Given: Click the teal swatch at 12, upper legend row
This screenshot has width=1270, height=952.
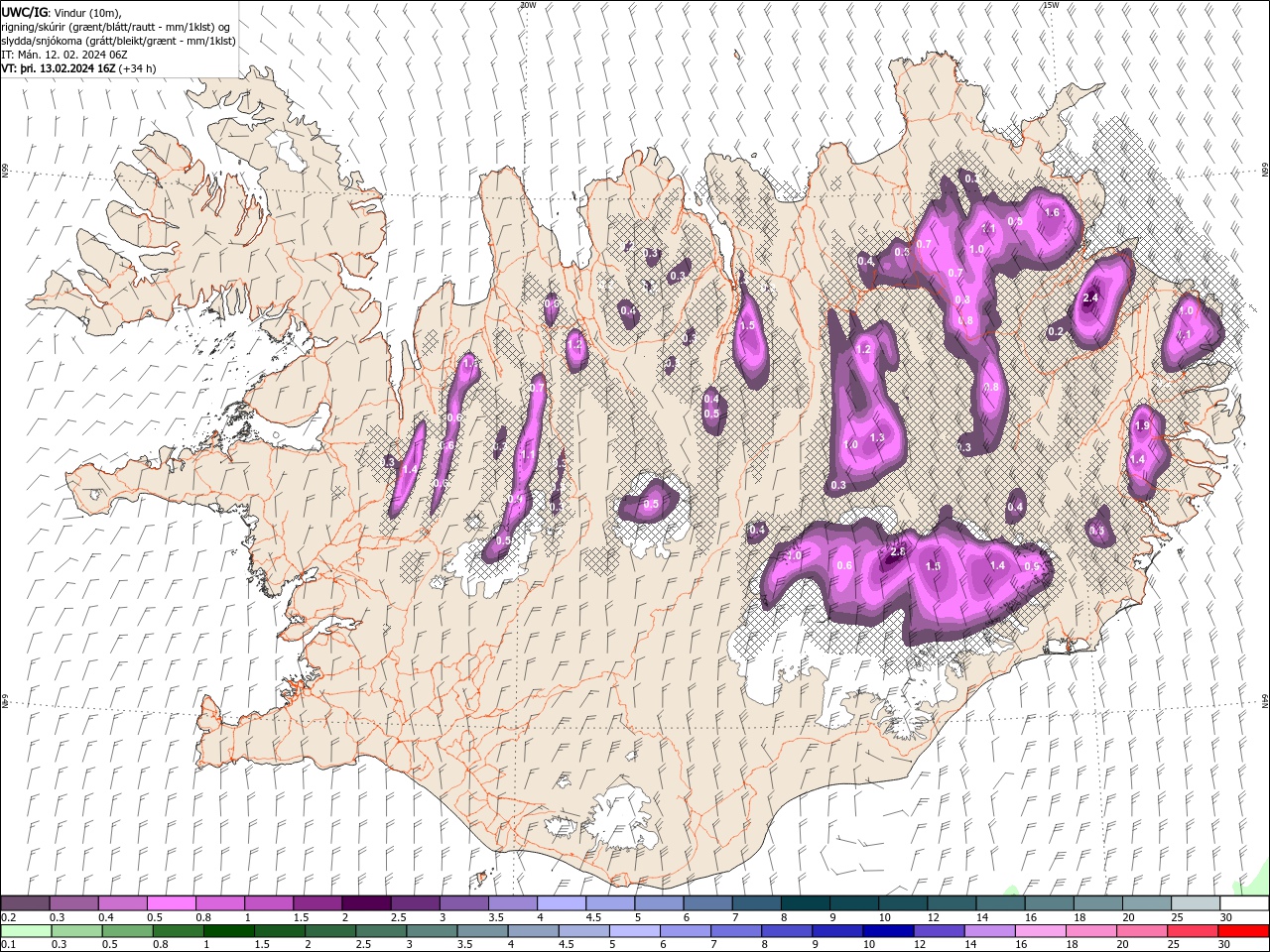Looking at the screenshot, I should [x=951, y=903].
